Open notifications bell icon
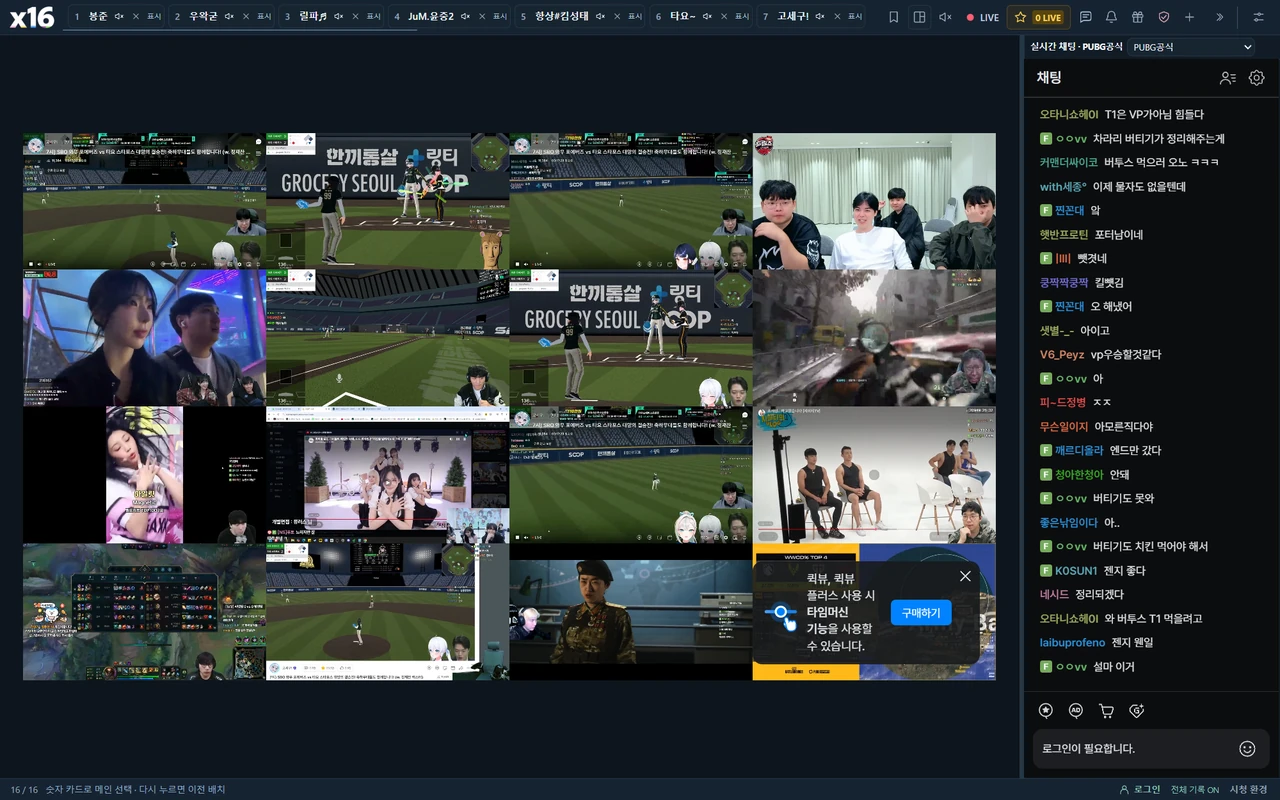 [x=1111, y=17]
